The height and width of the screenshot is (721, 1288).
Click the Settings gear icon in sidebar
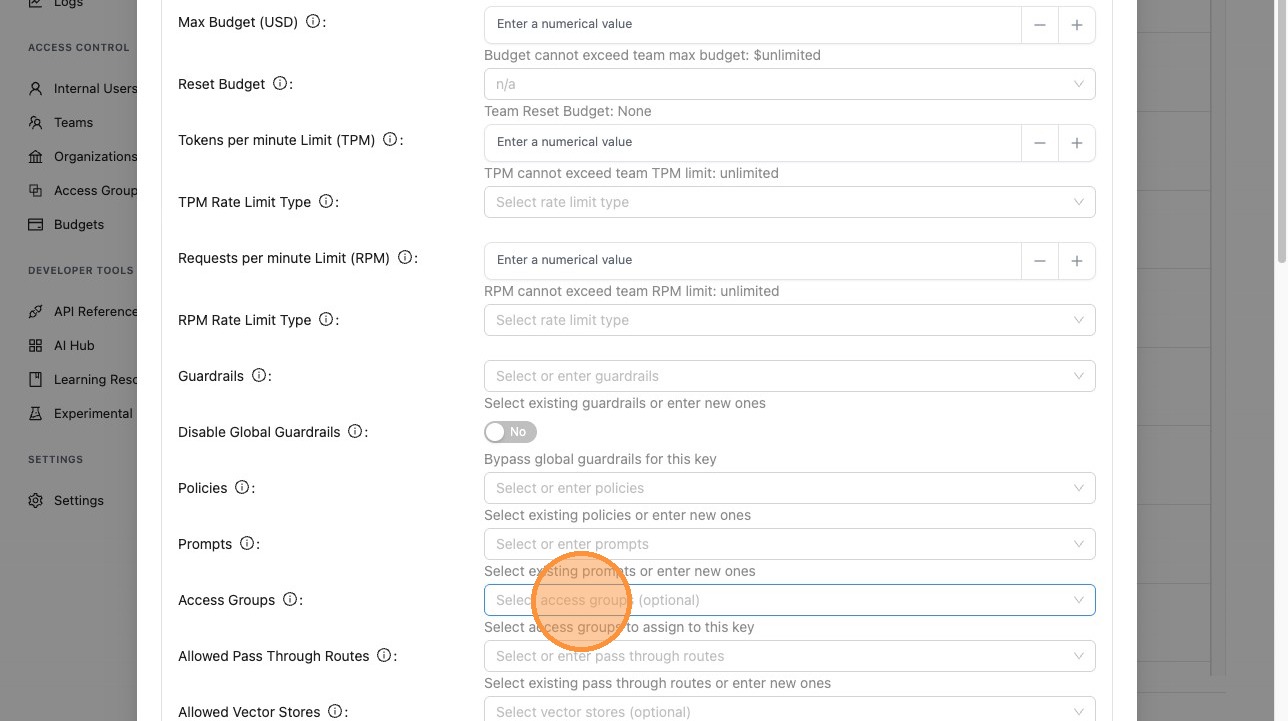pos(36,500)
